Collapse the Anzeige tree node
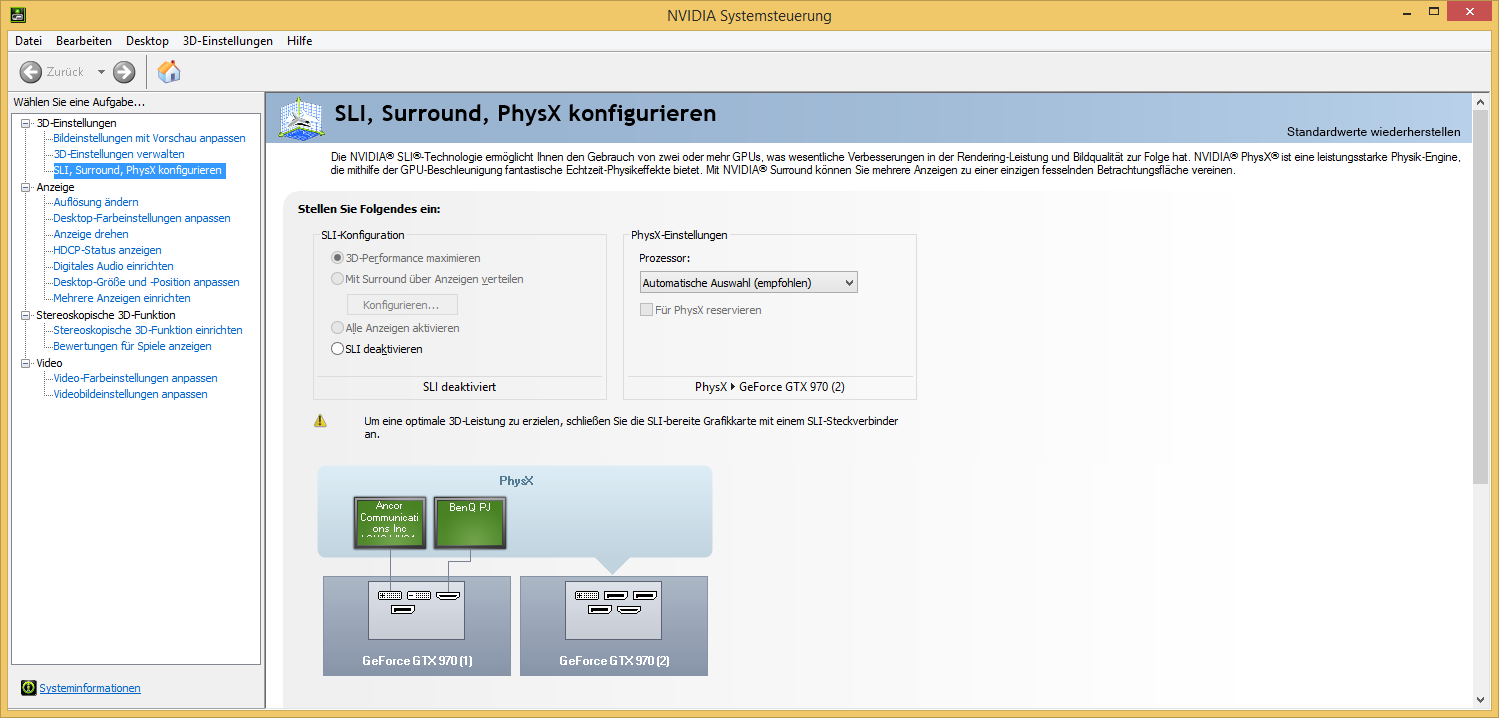This screenshot has width=1499, height=718. tap(26, 187)
